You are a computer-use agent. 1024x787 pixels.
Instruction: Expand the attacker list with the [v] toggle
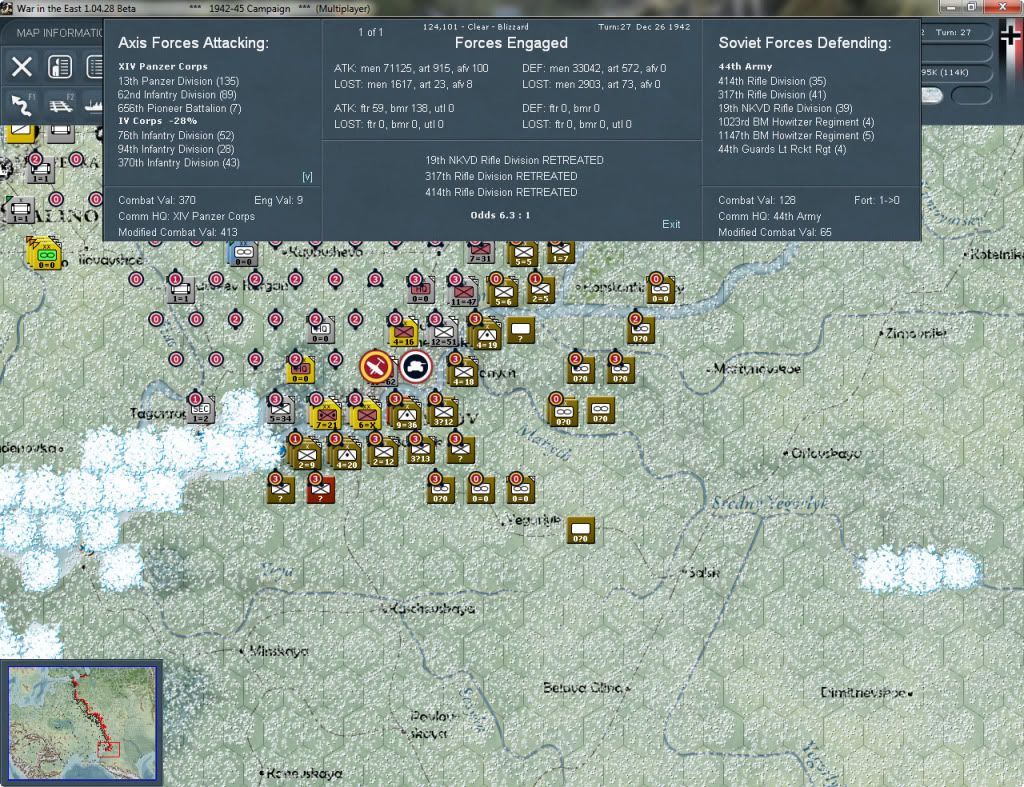307,177
